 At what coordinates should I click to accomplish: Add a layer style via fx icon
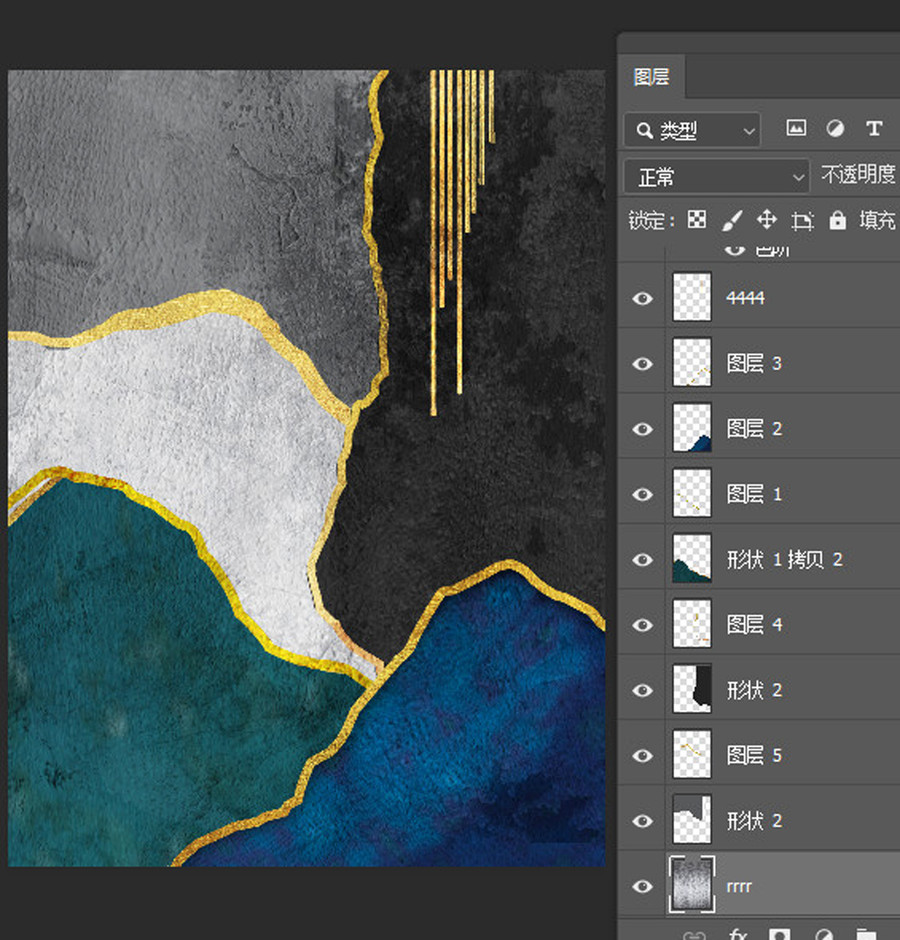pyautogui.click(x=738, y=934)
